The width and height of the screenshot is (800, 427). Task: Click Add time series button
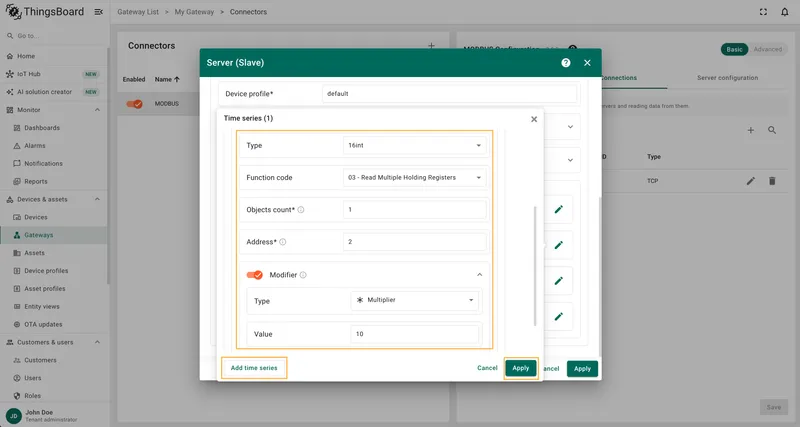coord(254,368)
